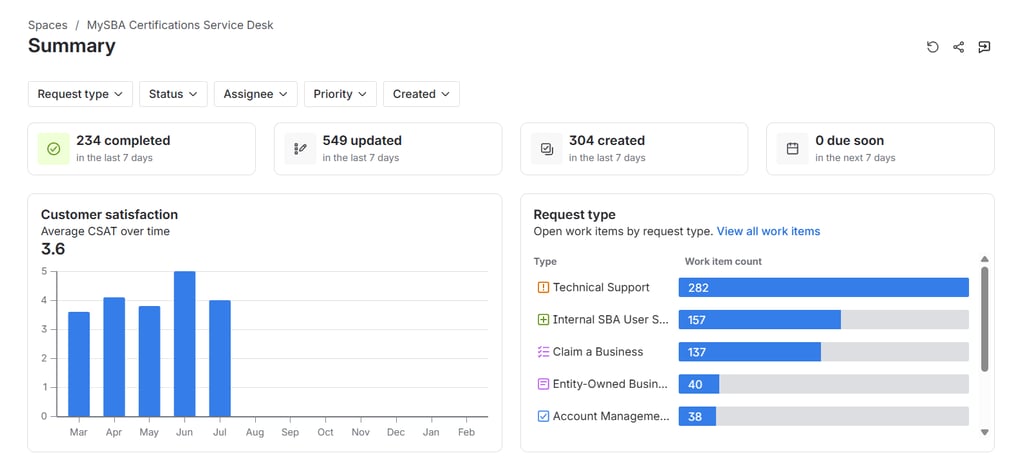Open the View all work items link
1024x460 pixels.
pyautogui.click(x=768, y=231)
